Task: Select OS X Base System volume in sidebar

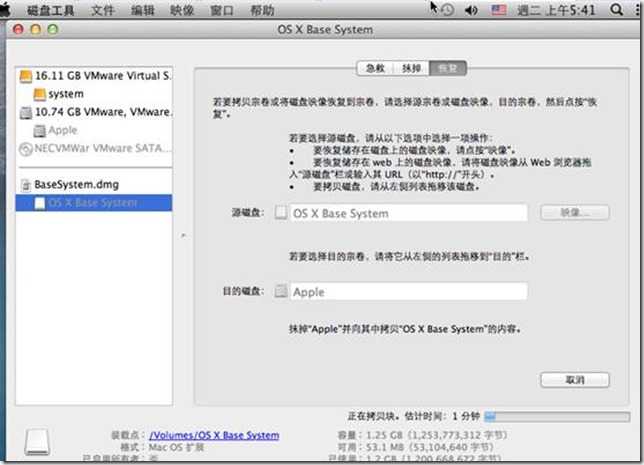Action: (x=94, y=203)
